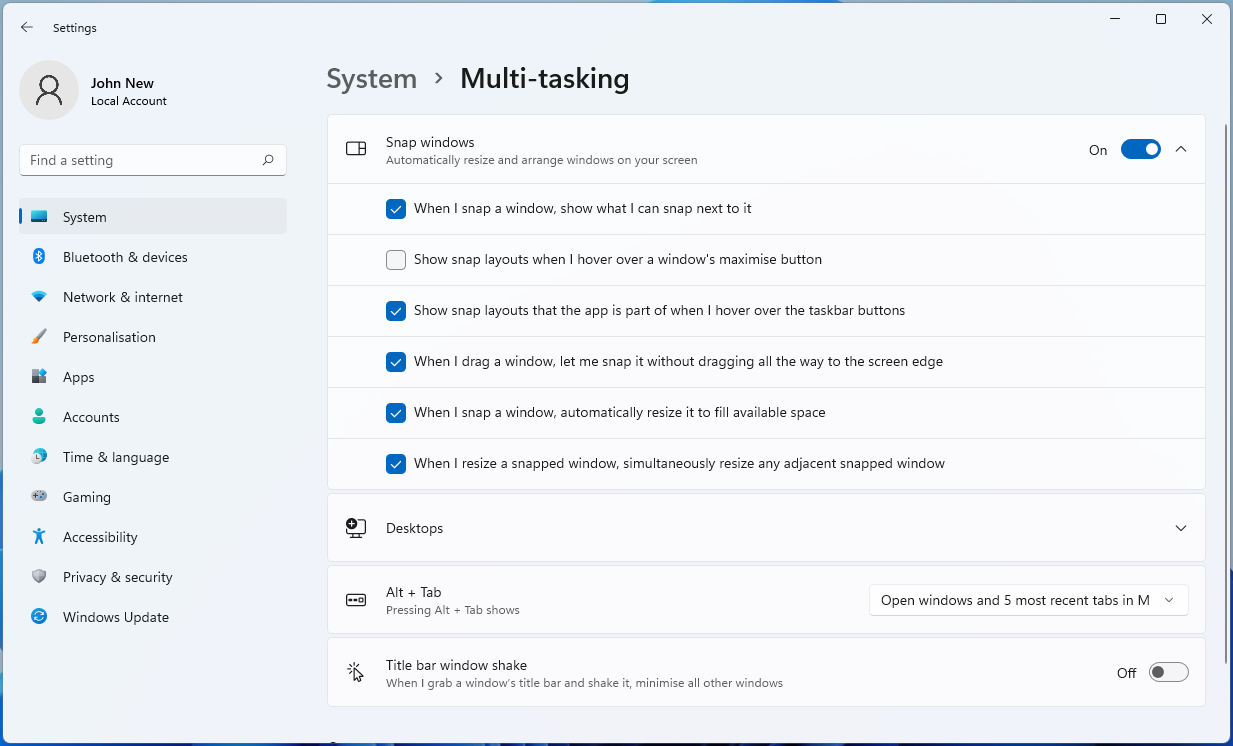Expand the Desktops section
Screen dimensions: 1233x746
pyautogui.click(x=1181, y=528)
